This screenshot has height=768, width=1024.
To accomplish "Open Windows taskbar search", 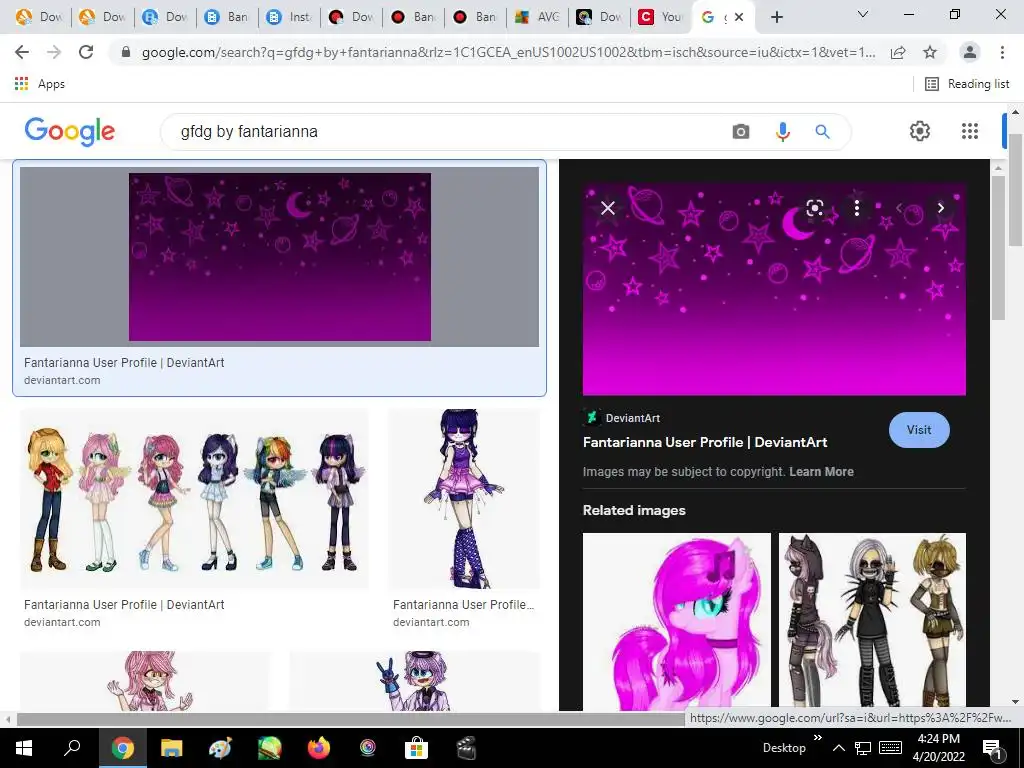I will (72, 748).
